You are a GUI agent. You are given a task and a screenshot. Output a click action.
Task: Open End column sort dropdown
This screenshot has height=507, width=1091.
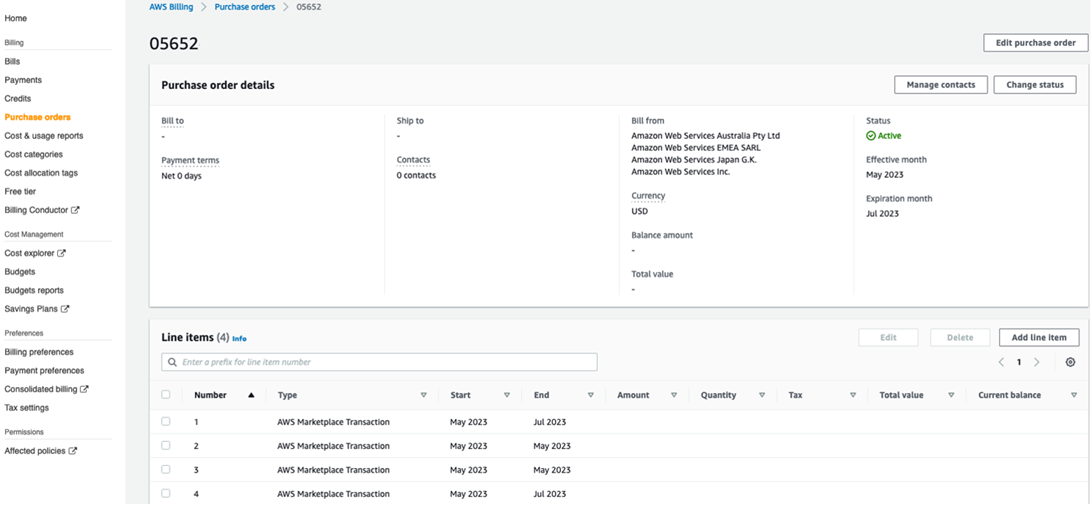click(x=591, y=395)
